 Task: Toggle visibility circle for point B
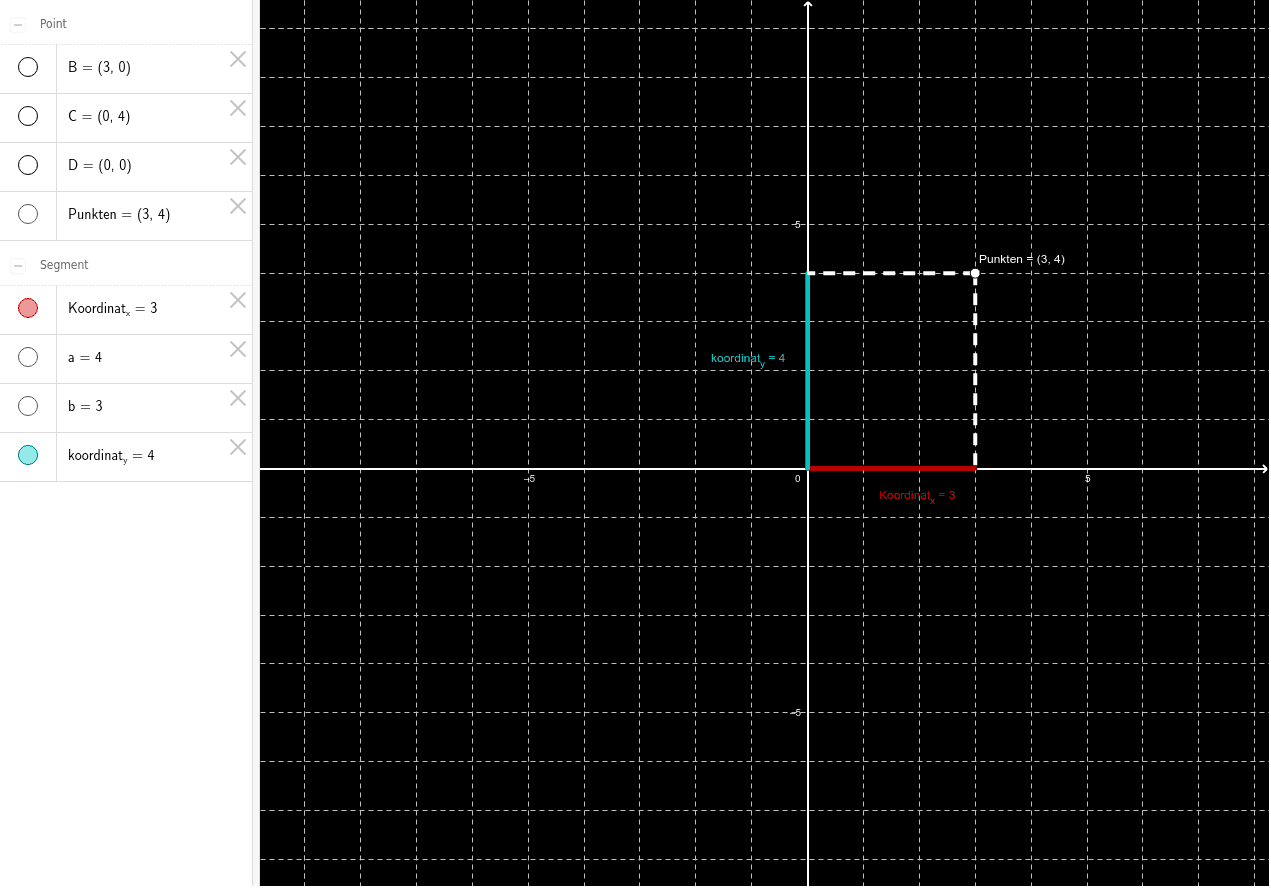pyautogui.click(x=28, y=67)
